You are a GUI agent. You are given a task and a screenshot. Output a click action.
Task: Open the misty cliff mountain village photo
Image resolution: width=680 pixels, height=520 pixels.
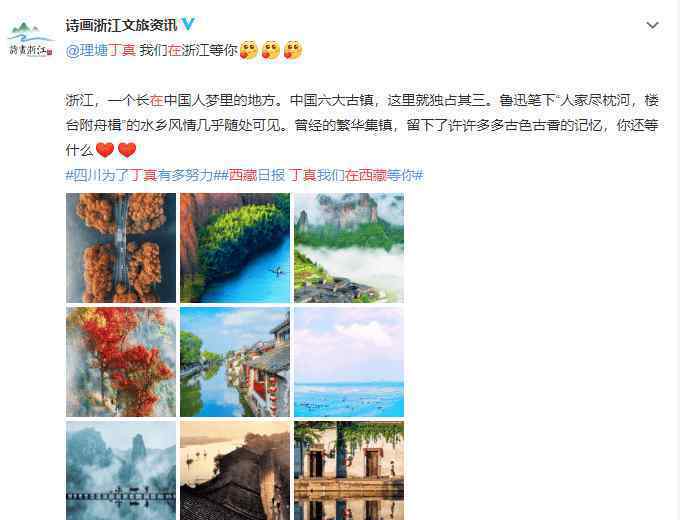point(349,248)
